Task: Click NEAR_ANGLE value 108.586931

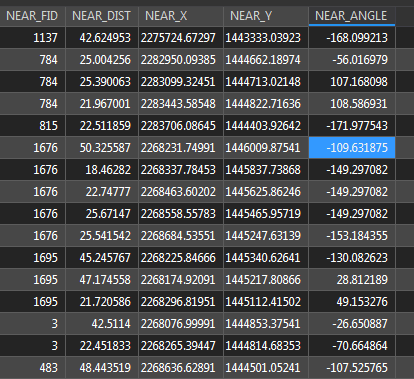Action: pos(352,104)
